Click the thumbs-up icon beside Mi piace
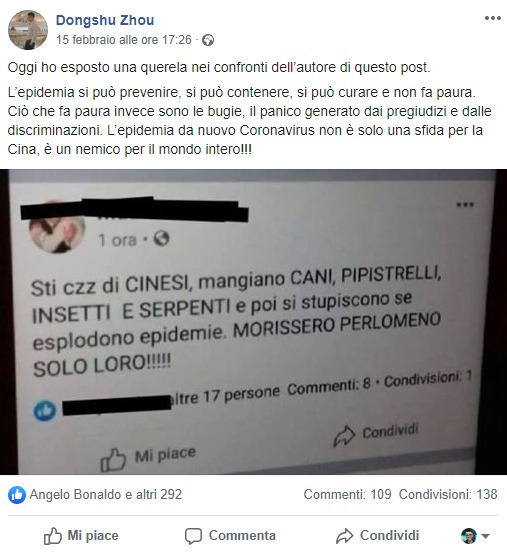Image resolution: width=507 pixels, height=554 pixels. coord(53,536)
